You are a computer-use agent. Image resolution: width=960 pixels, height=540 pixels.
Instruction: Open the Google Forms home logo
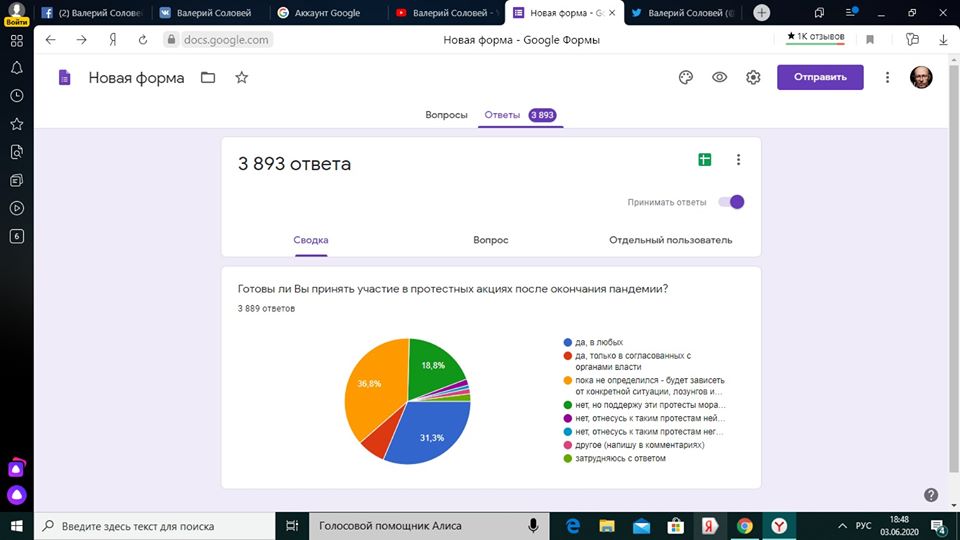(65, 78)
